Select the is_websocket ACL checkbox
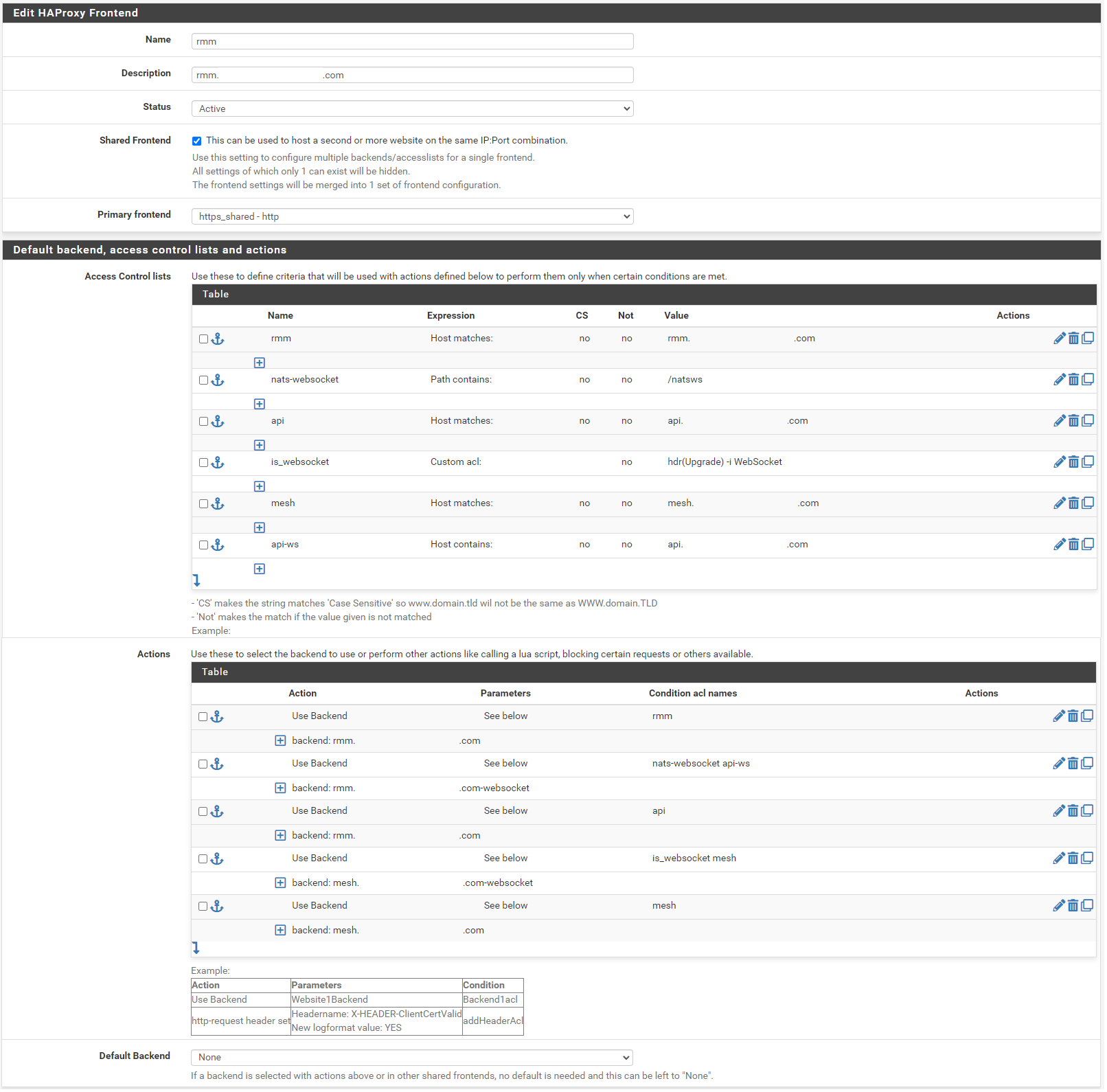The width and height of the screenshot is (1107, 1092). click(x=203, y=463)
